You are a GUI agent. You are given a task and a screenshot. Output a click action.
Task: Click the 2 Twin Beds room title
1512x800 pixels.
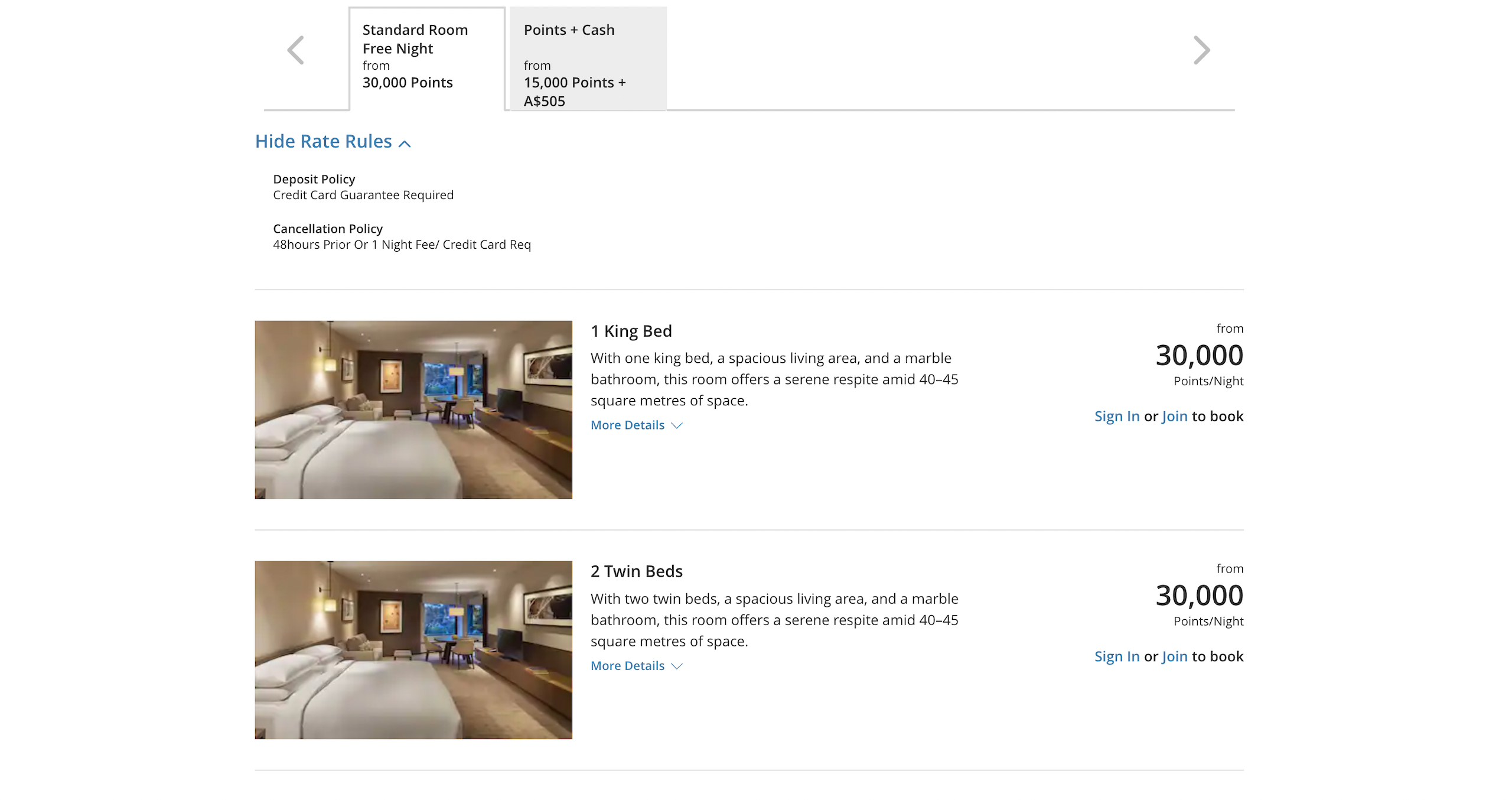pos(637,571)
